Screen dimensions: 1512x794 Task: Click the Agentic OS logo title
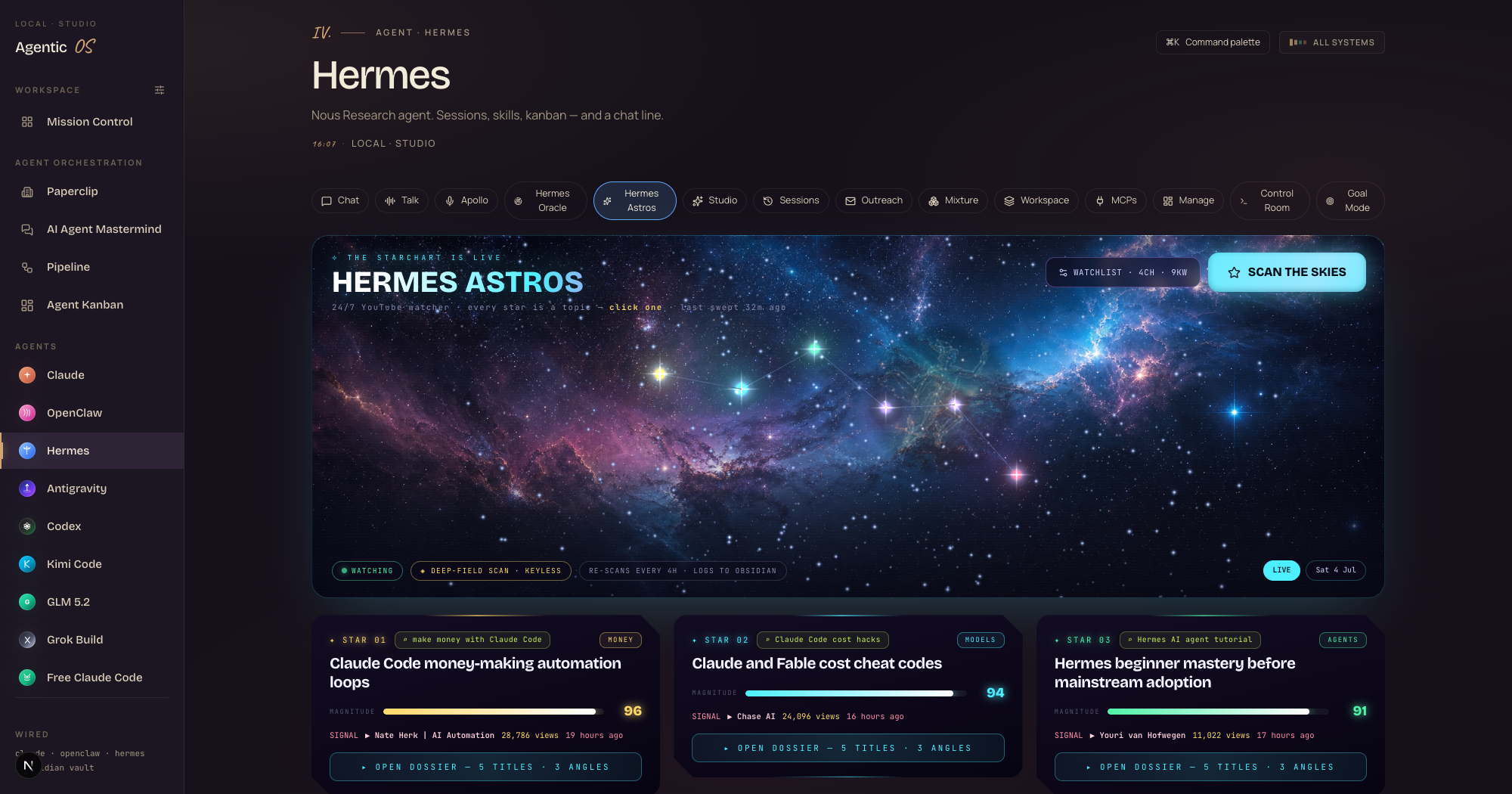click(55, 47)
